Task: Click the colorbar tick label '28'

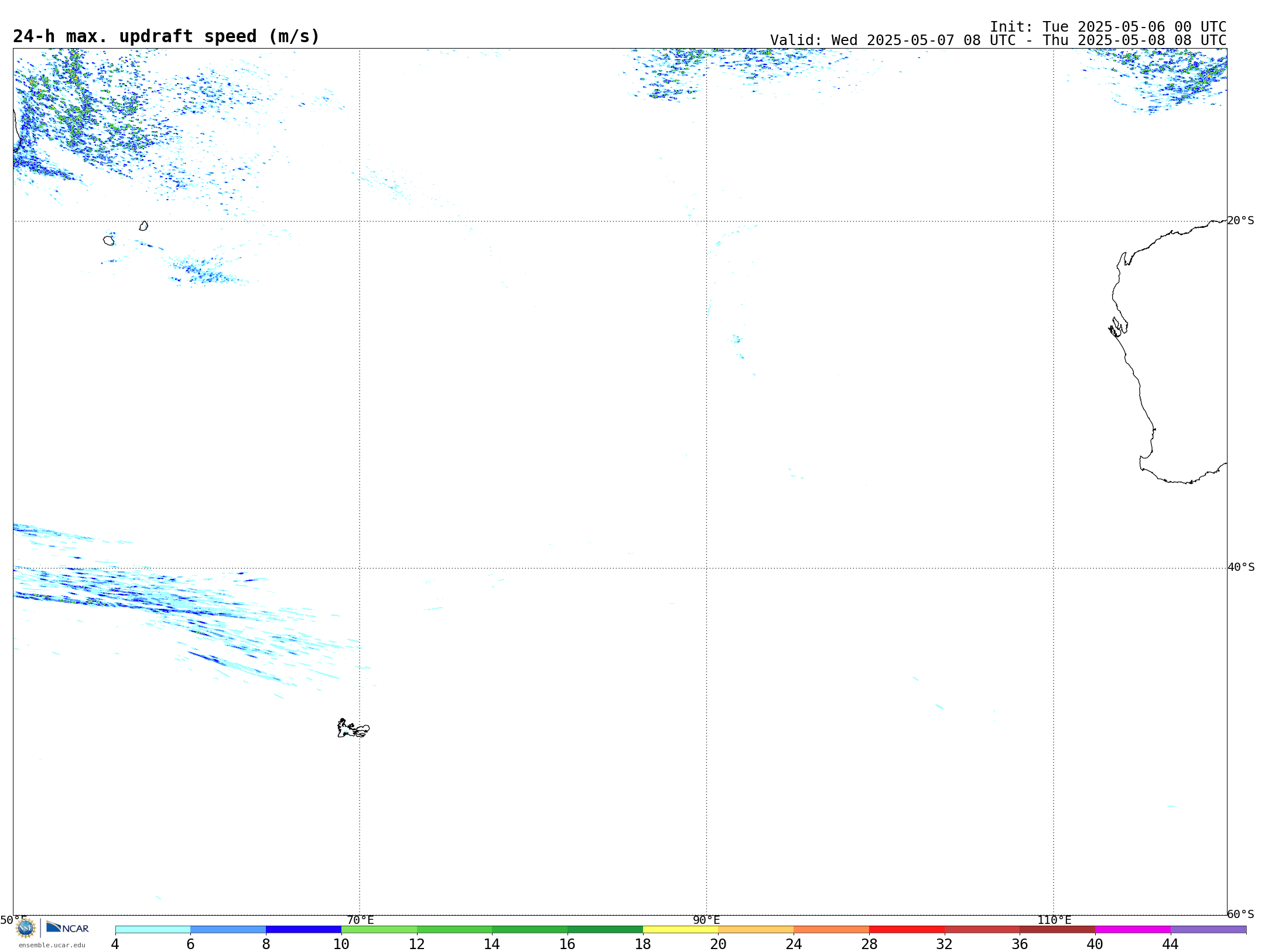Action: point(869,944)
